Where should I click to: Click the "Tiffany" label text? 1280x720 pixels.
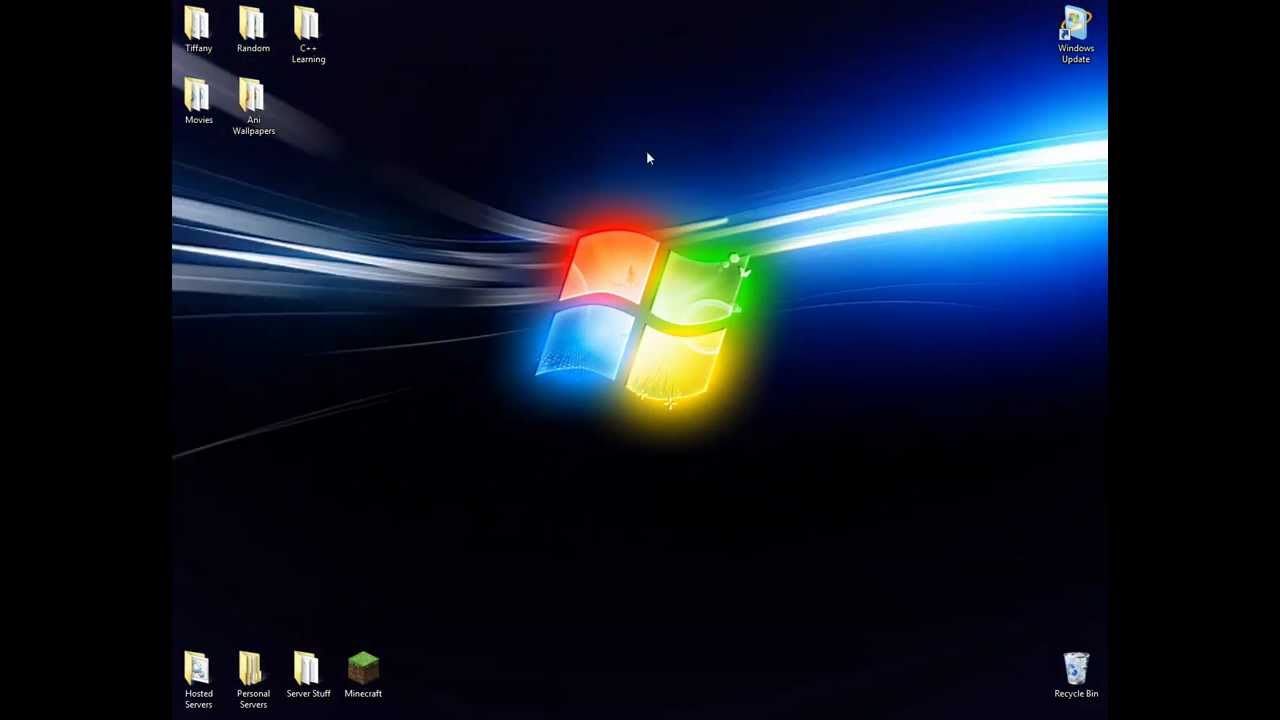click(198, 47)
